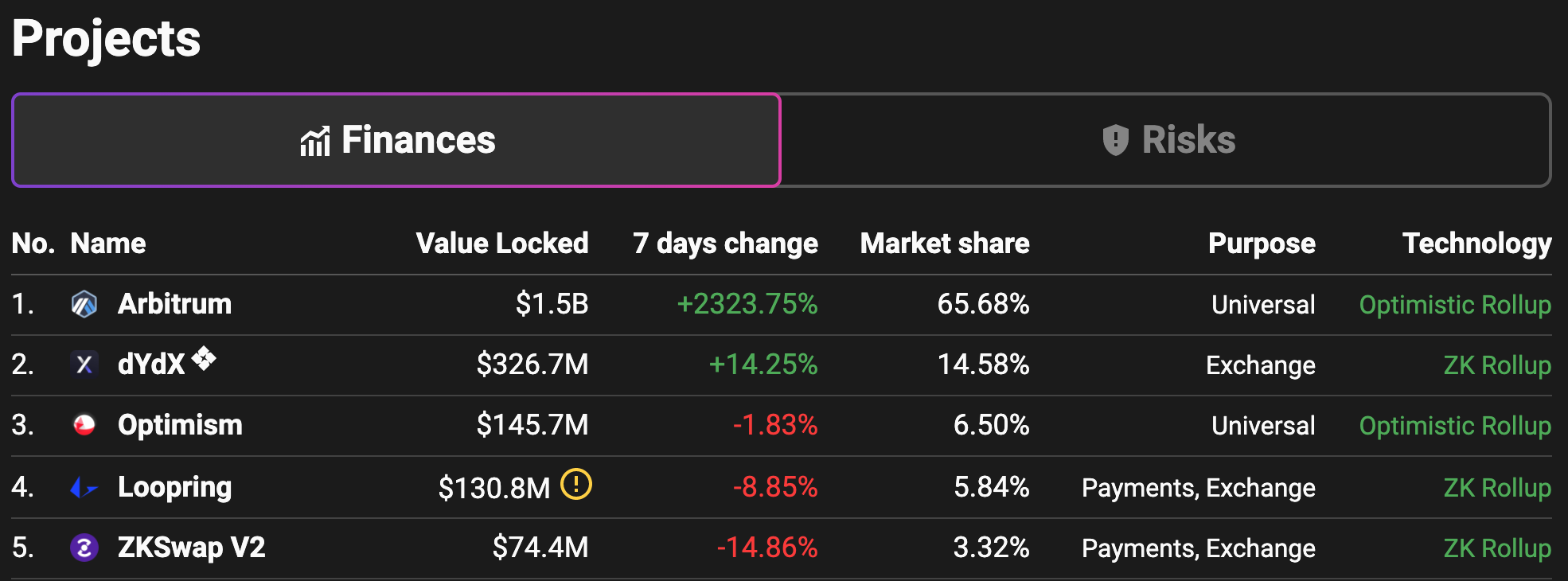Click the $326.7M value locked cell

(x=532, y=365)
